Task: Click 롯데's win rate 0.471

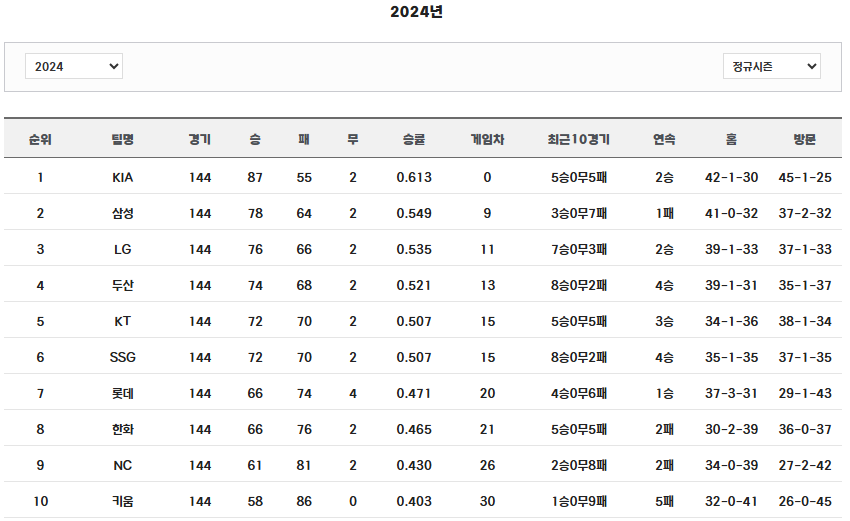Action: coord(414,393)
